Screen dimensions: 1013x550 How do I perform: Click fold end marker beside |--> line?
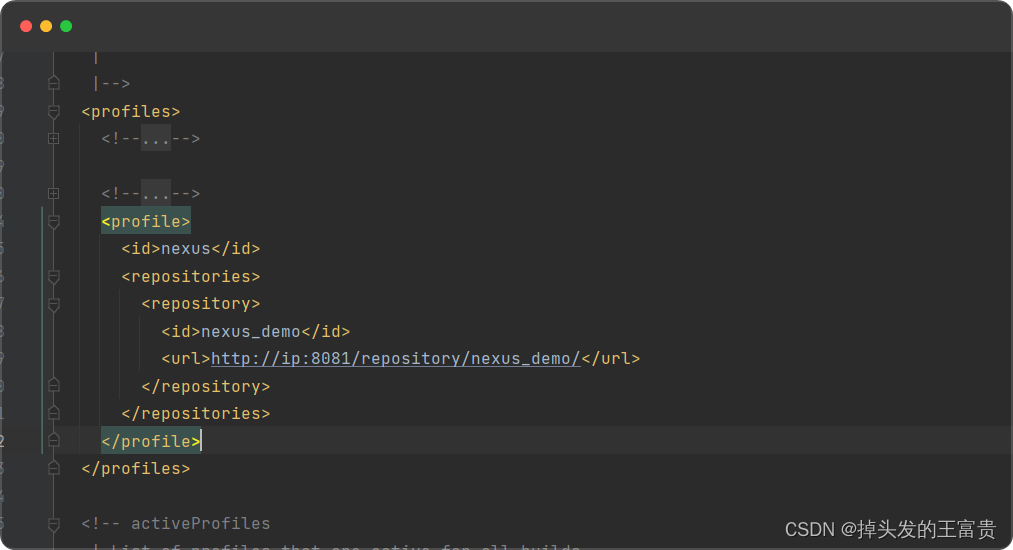point(54,83)
